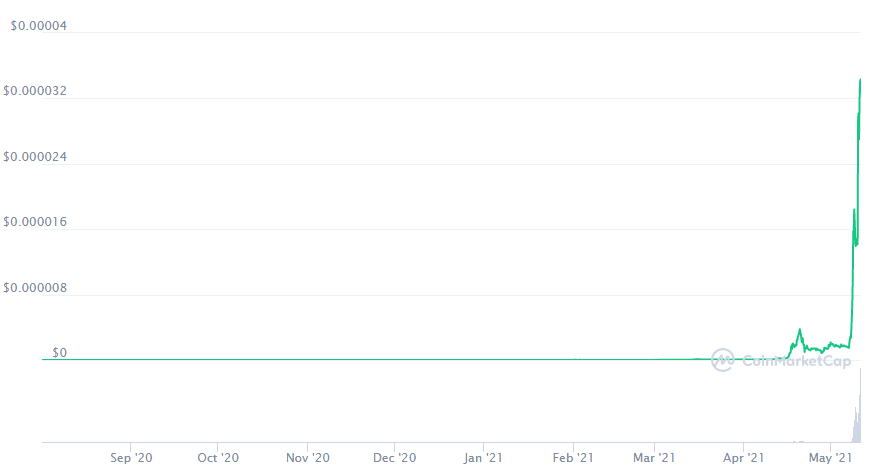
Task: Click the $0.00004 price axis label
Action: click(38, 26)
